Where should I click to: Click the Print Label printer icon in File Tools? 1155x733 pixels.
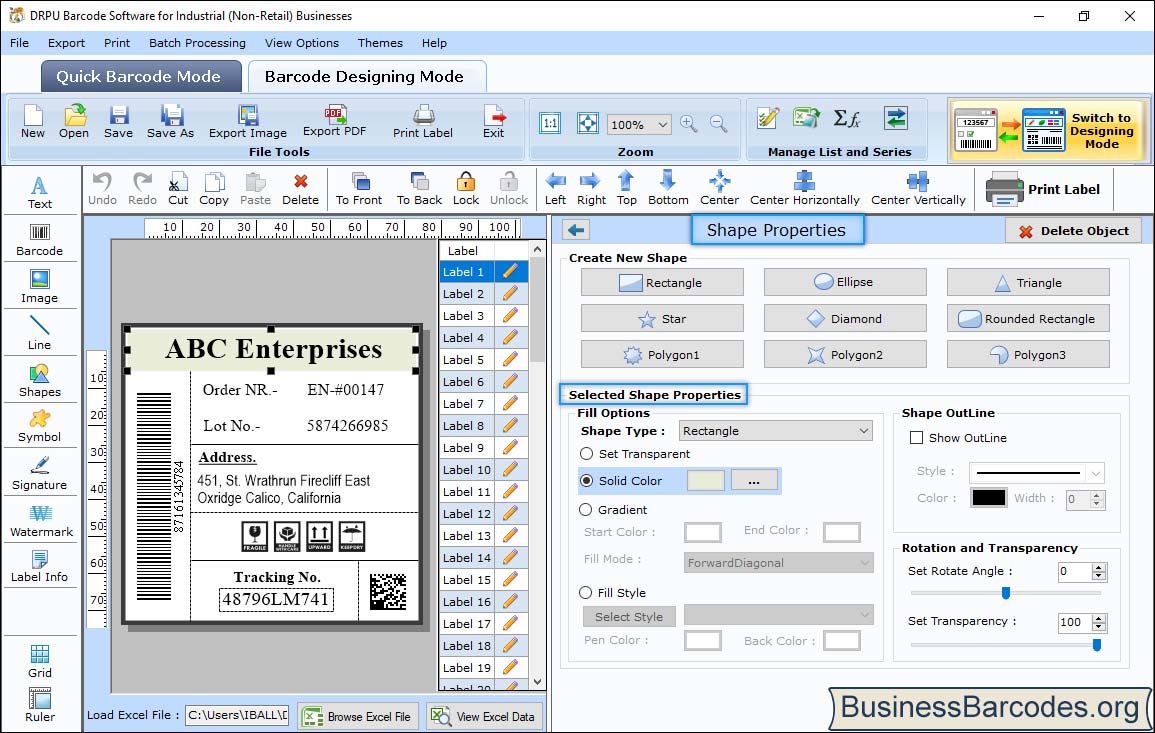(423, 122)
